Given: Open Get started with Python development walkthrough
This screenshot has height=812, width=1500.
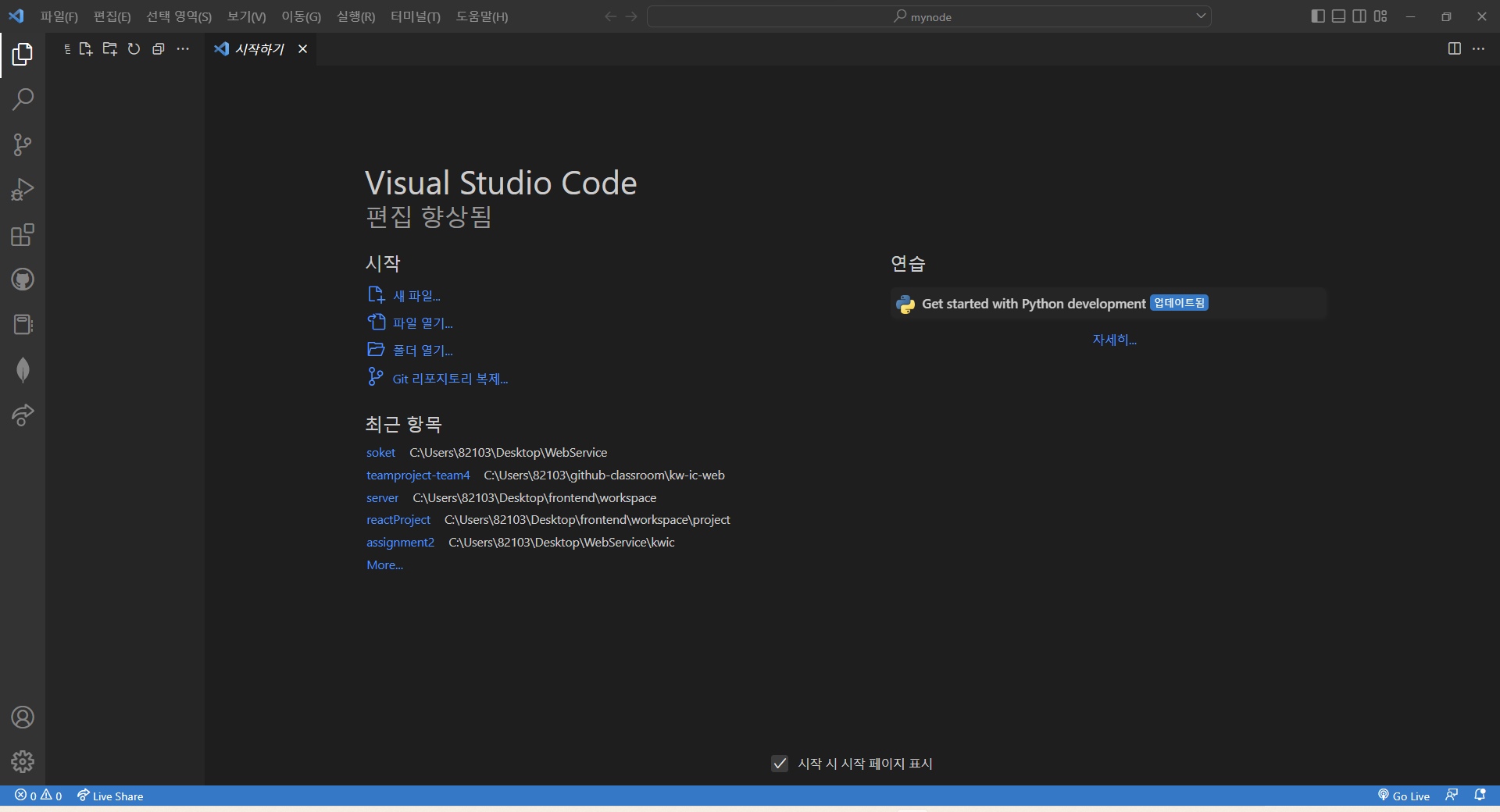Looking at the screenshot, I should (1109, 303).
